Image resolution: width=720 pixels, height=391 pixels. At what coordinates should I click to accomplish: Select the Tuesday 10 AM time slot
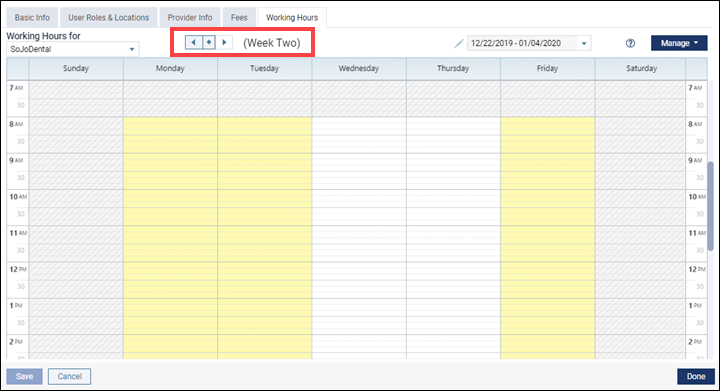pos(264,199)
